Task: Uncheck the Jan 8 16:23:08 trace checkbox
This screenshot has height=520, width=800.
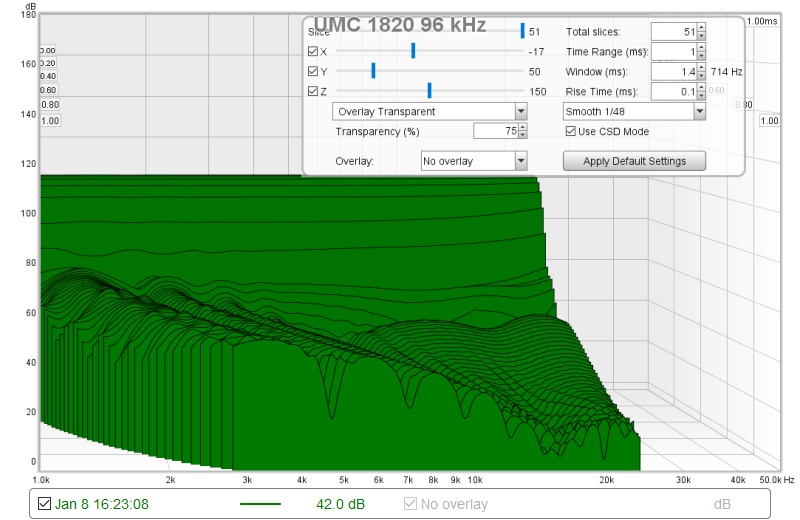Action: tap(44, 504)
